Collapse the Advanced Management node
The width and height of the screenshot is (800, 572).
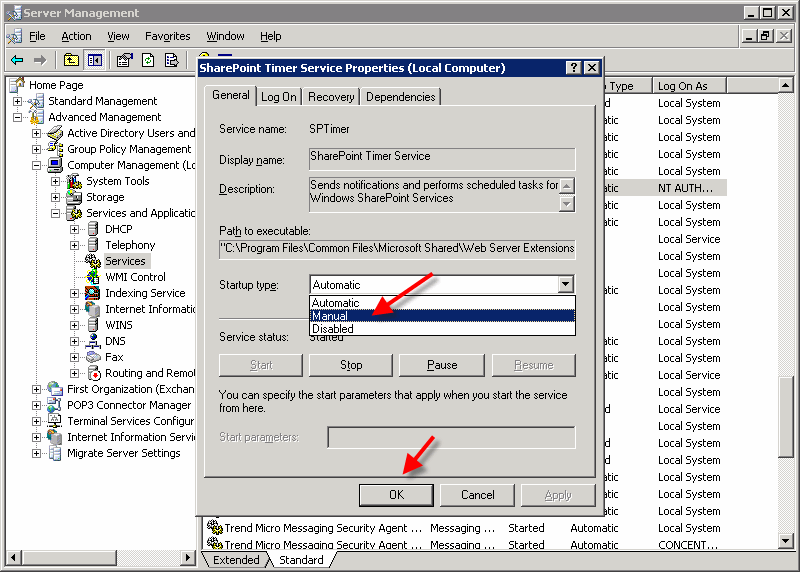(x=17, y=117)
